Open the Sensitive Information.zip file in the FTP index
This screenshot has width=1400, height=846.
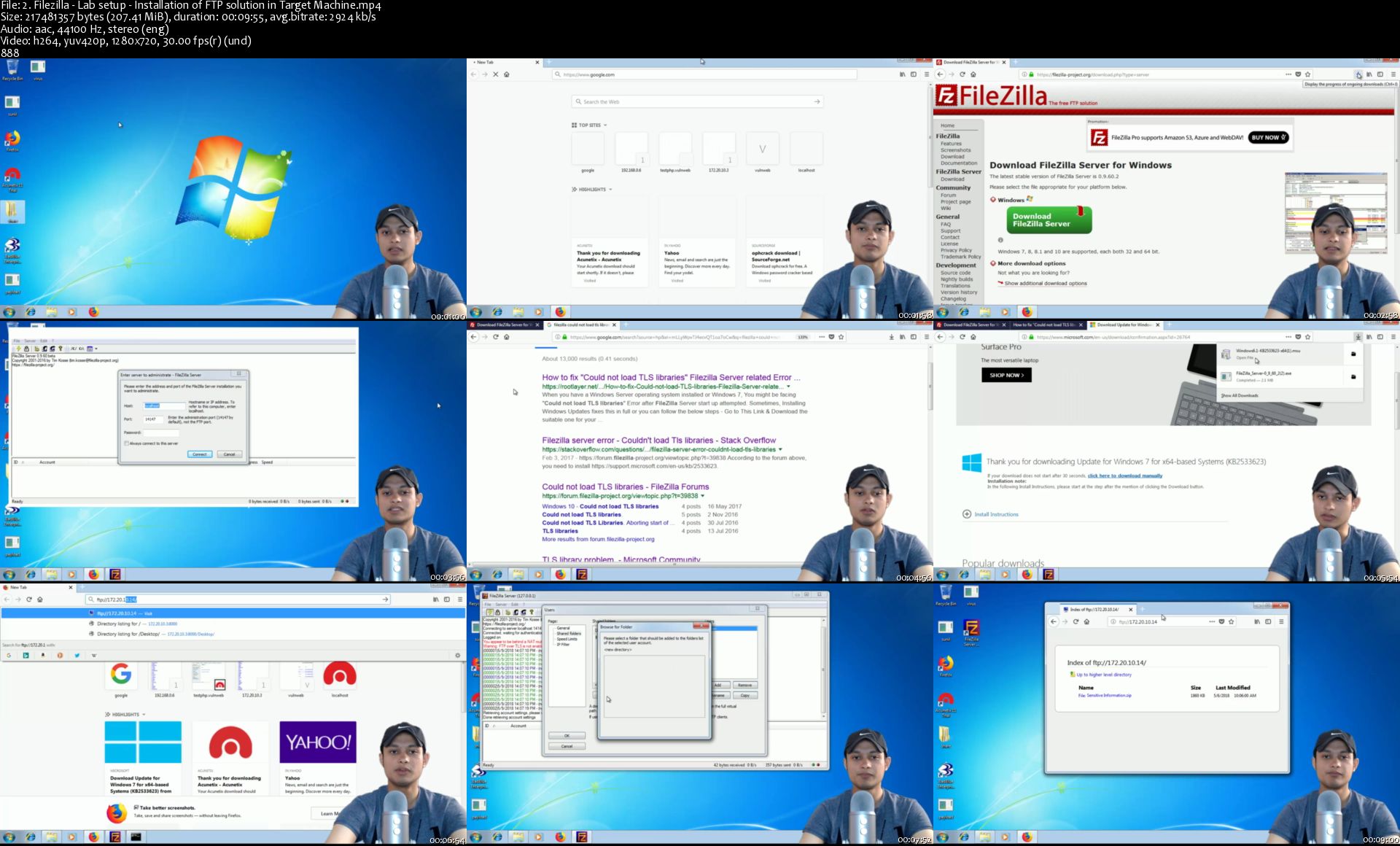tap(1104, 696)
